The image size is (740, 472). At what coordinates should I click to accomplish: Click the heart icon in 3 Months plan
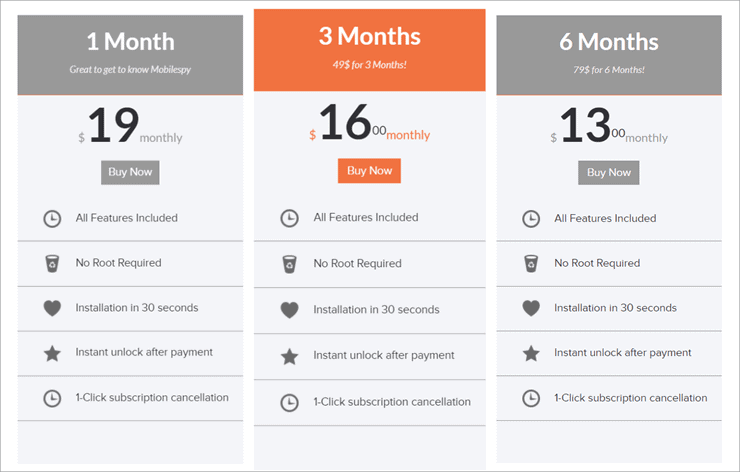(289, 310)
